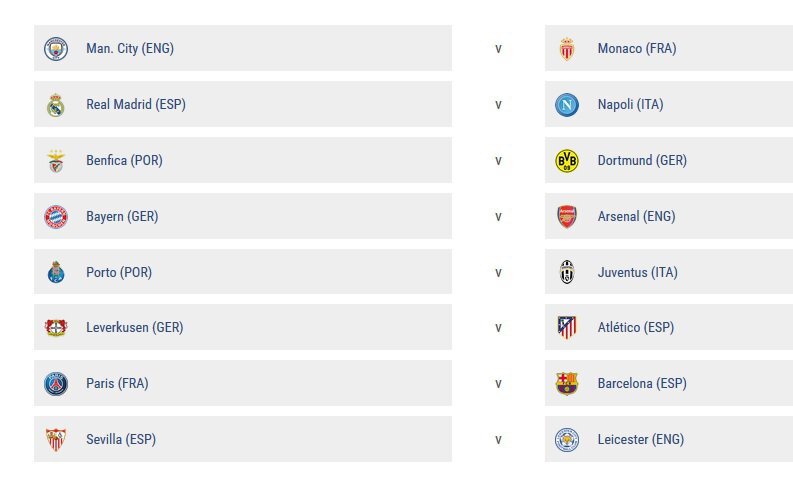Click the Monaco club crest
Image resolution: width=793 pixels, height=488 pixels.
tap(567, 49)
